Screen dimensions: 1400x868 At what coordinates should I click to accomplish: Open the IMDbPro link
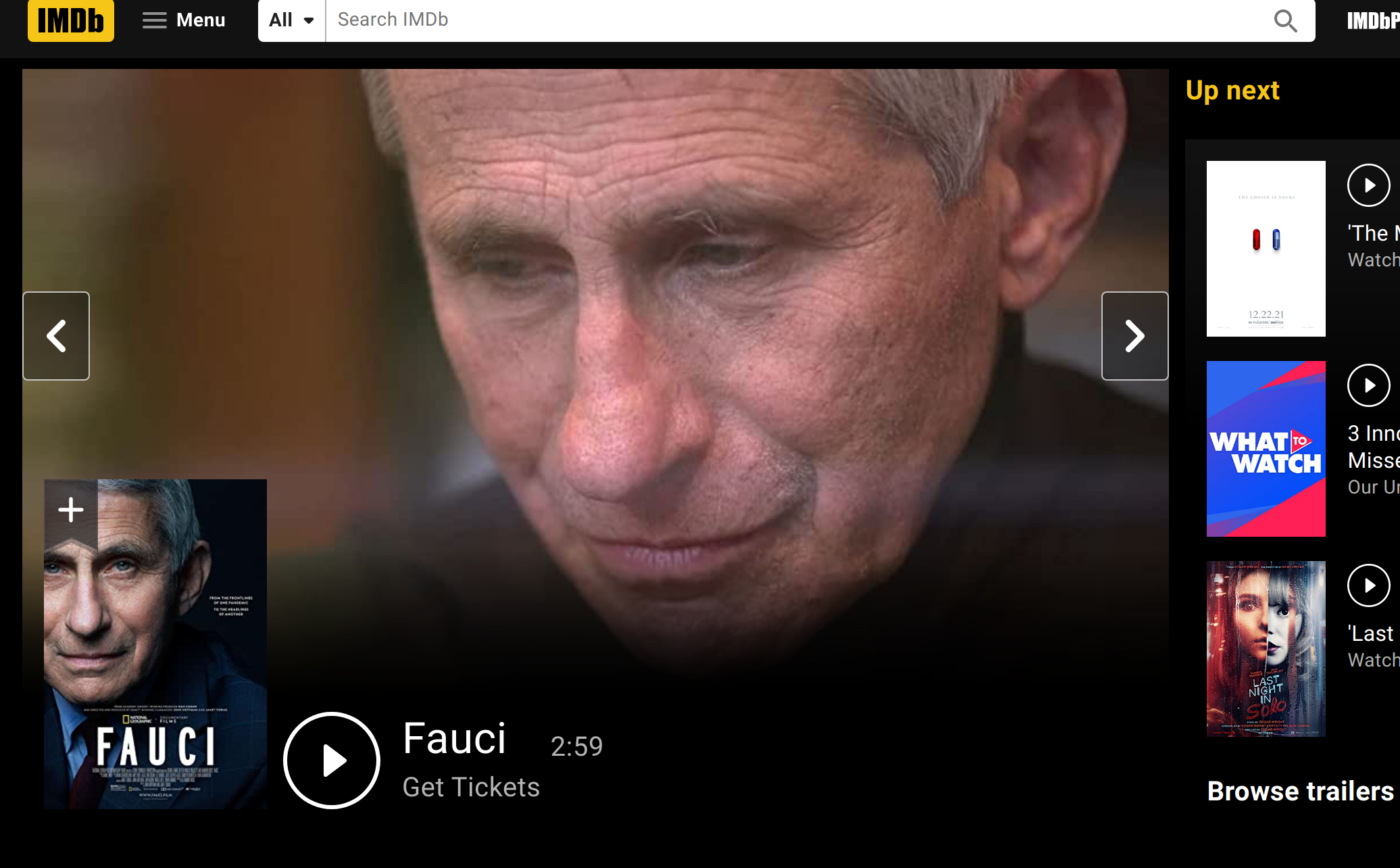point(1373,21)
